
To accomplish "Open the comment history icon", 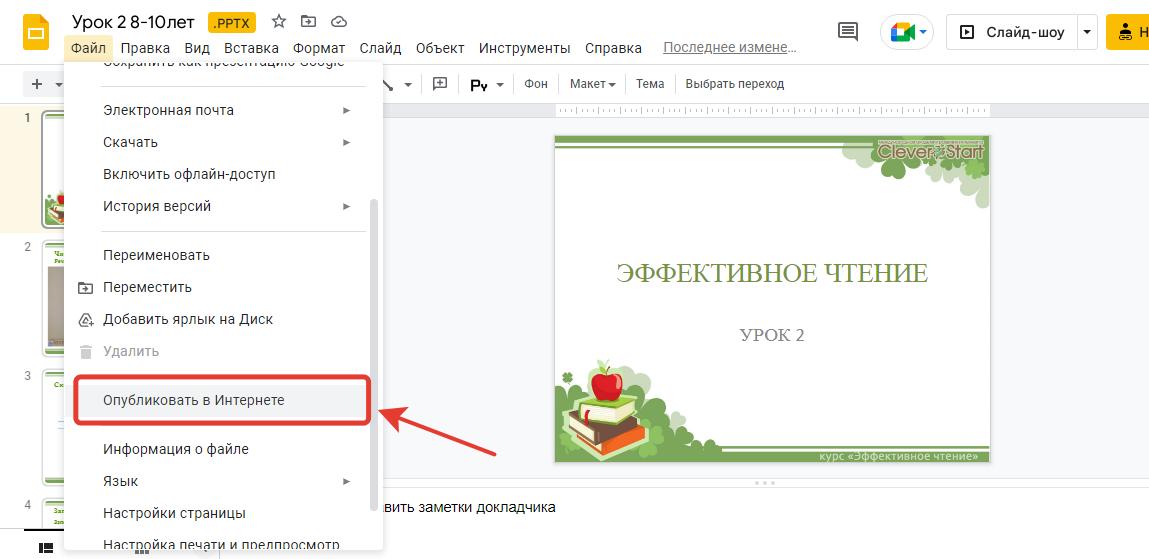I will tap(848, 32).
